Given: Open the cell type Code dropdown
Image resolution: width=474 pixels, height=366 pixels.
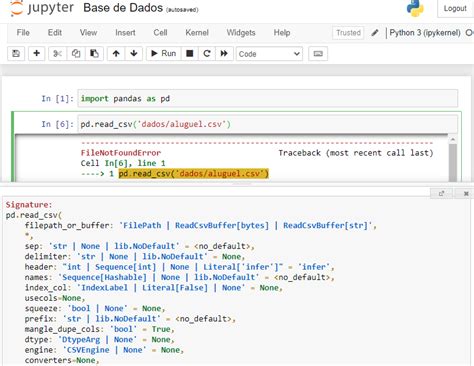Looking at the screenshot, I should point(269,54).
